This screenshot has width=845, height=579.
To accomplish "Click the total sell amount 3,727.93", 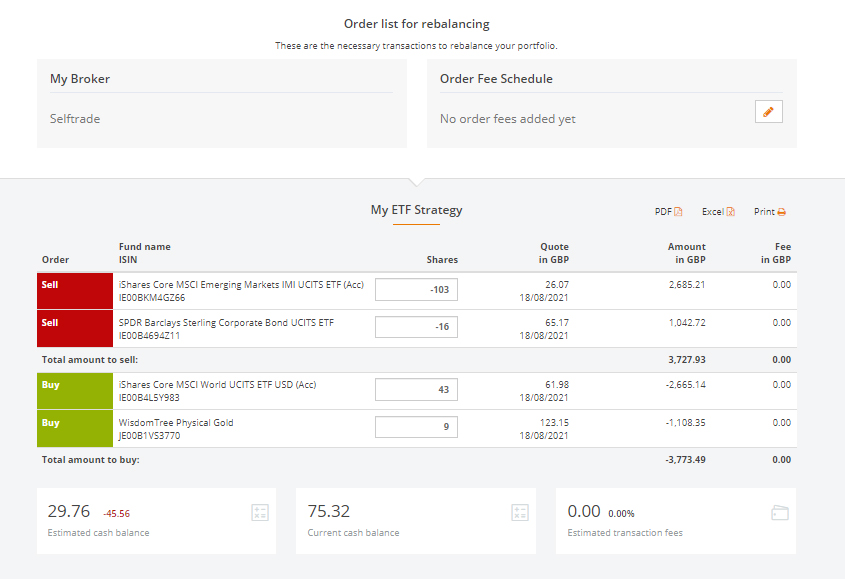I will [687, 360].
